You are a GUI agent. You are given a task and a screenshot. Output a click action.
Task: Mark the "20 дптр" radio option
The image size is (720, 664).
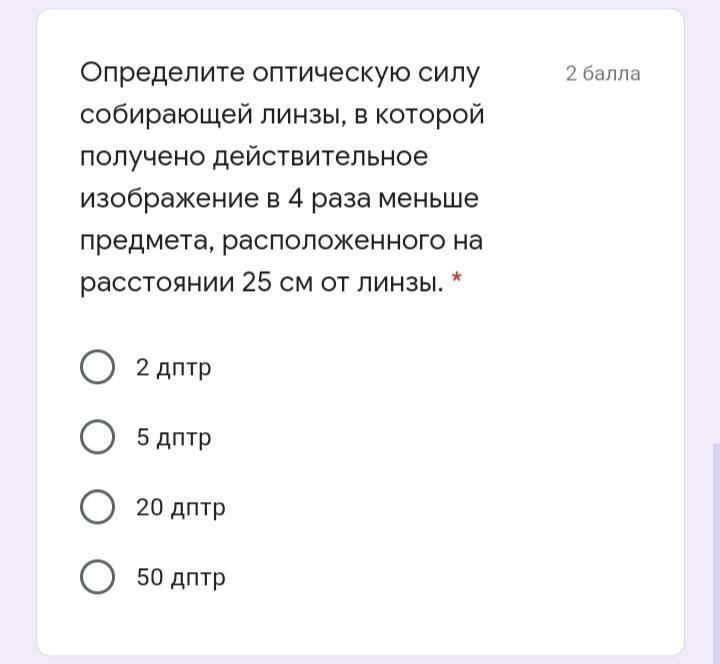click(97, 506)
